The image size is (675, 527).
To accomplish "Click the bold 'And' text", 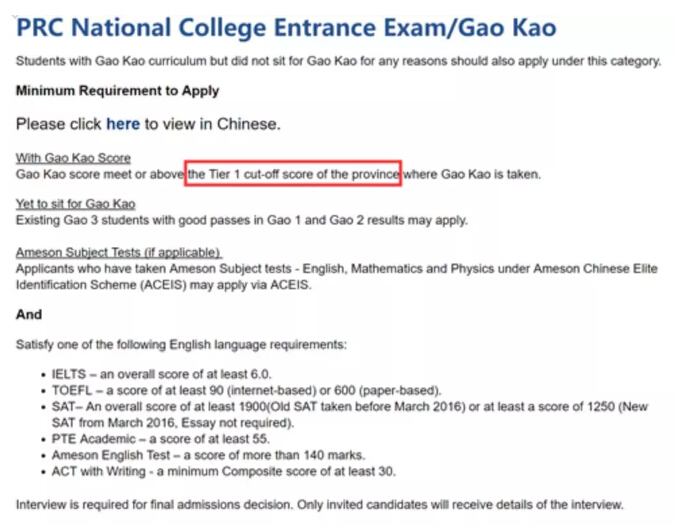I will pos(29,314).
